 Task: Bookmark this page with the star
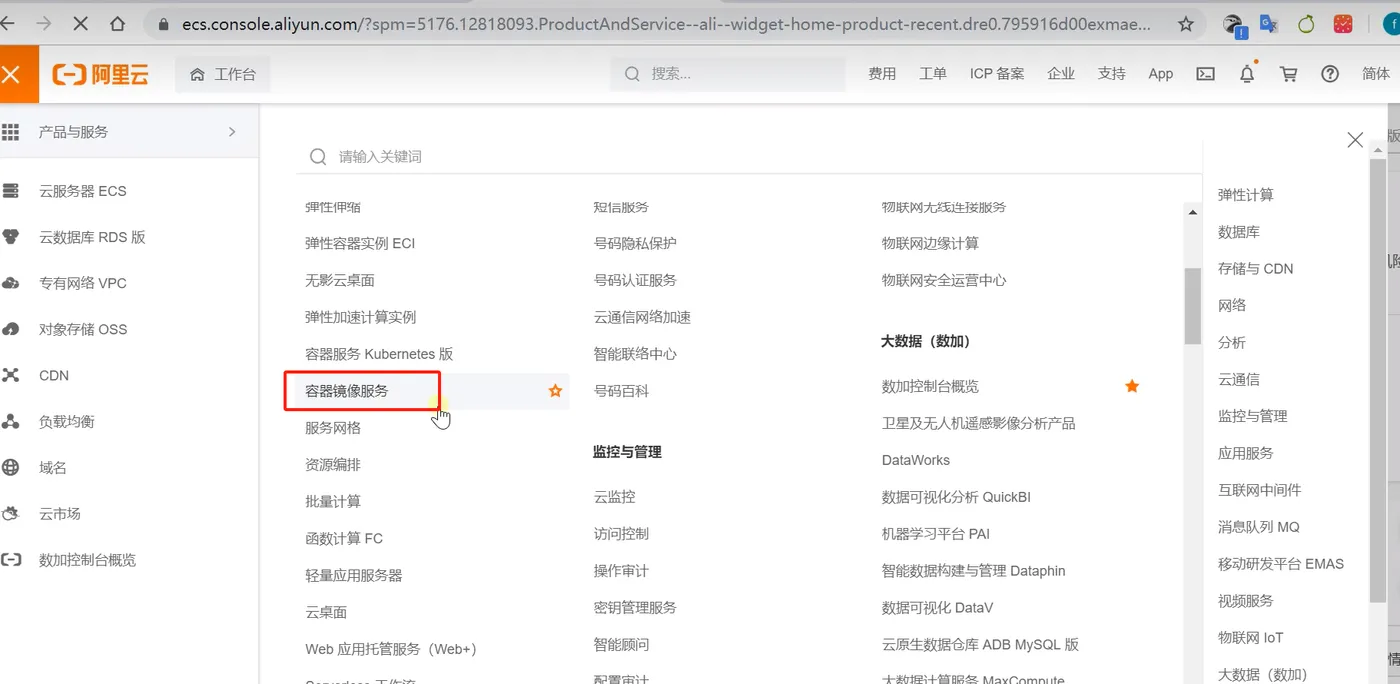tap(1186, 24)
